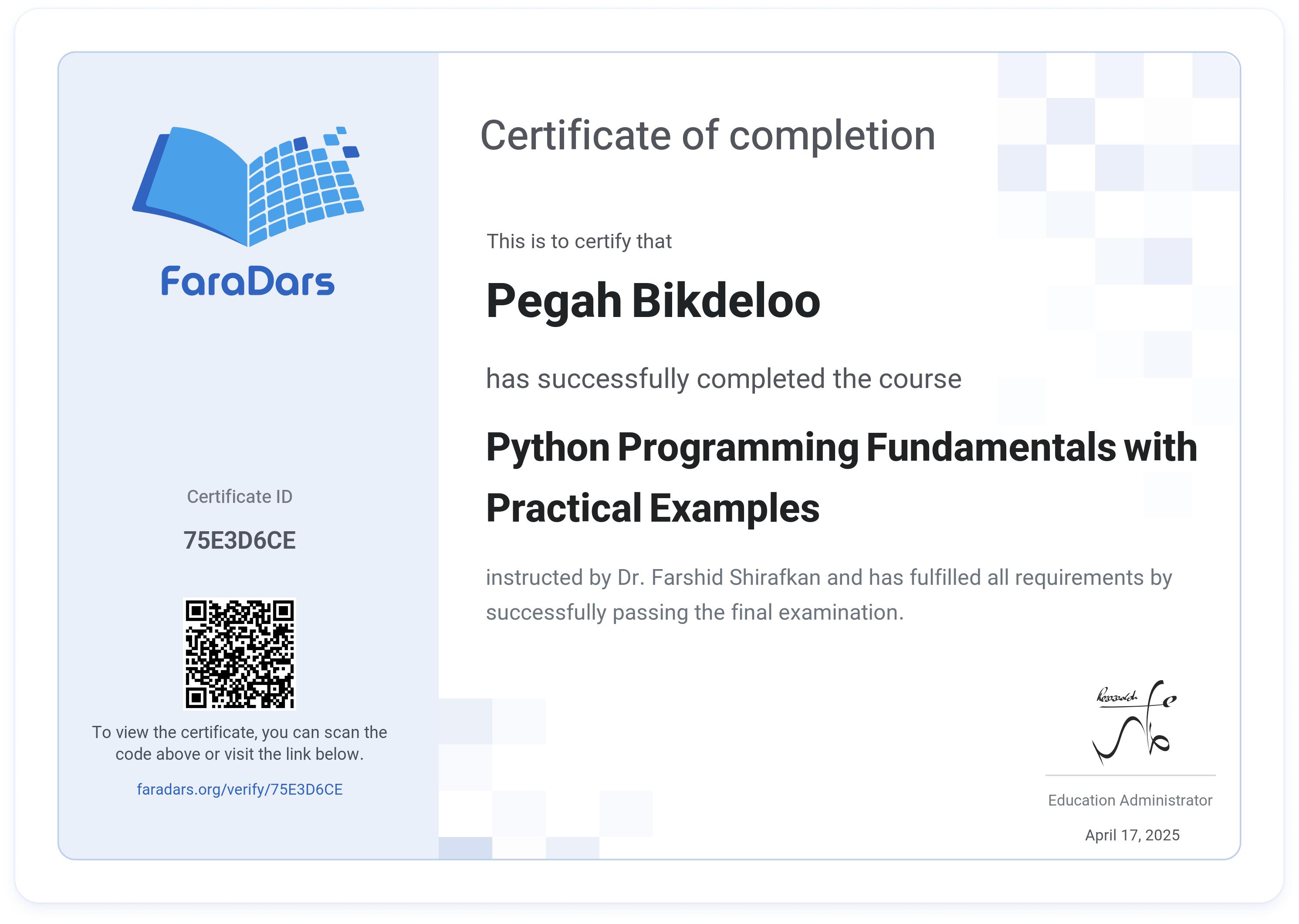Click the Certificate ID label
This screenshot has width=1299, height=924.
pyautogui.click(x=240, y=497)
